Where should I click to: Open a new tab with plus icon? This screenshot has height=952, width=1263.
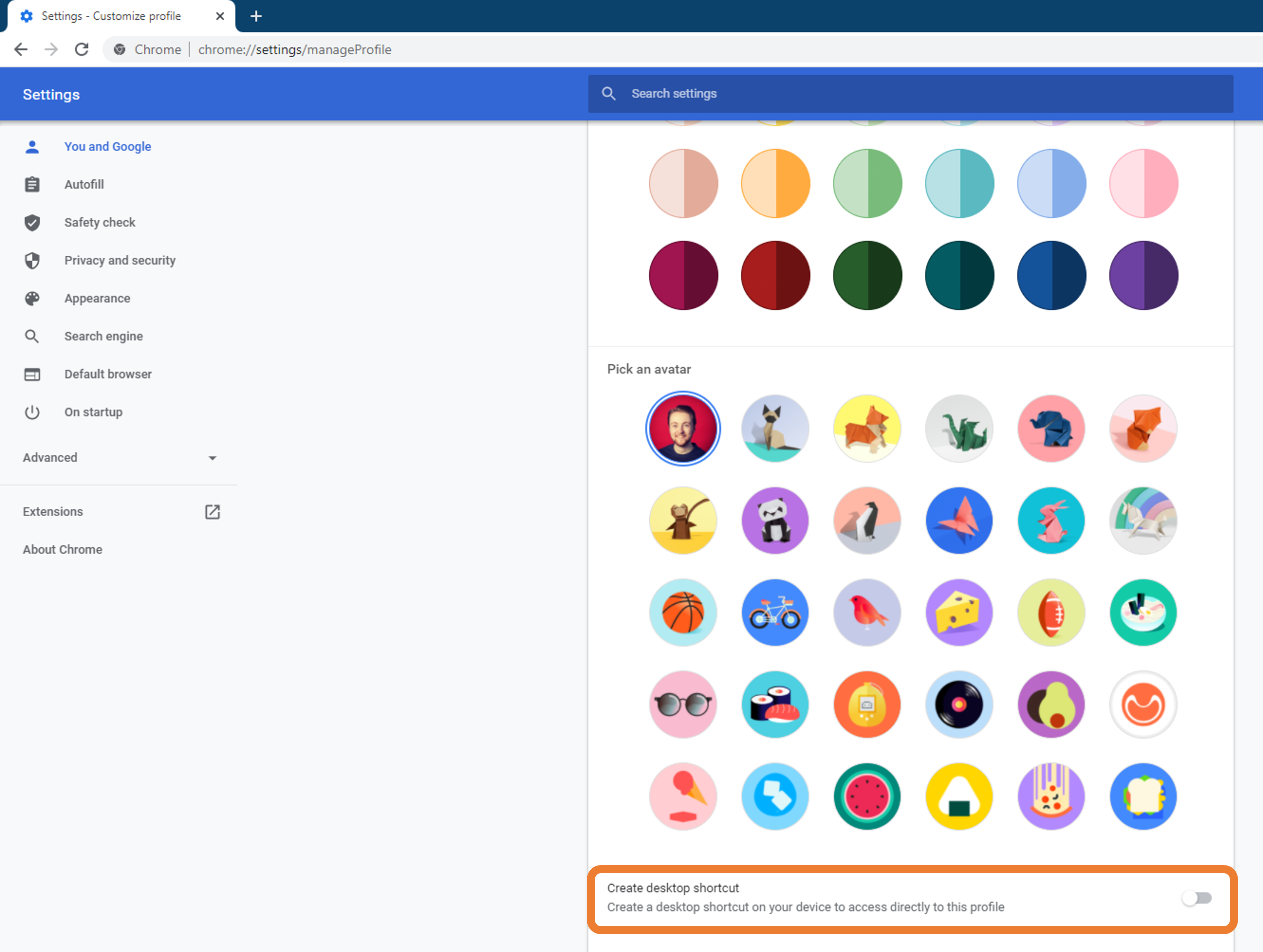(256, 16)
